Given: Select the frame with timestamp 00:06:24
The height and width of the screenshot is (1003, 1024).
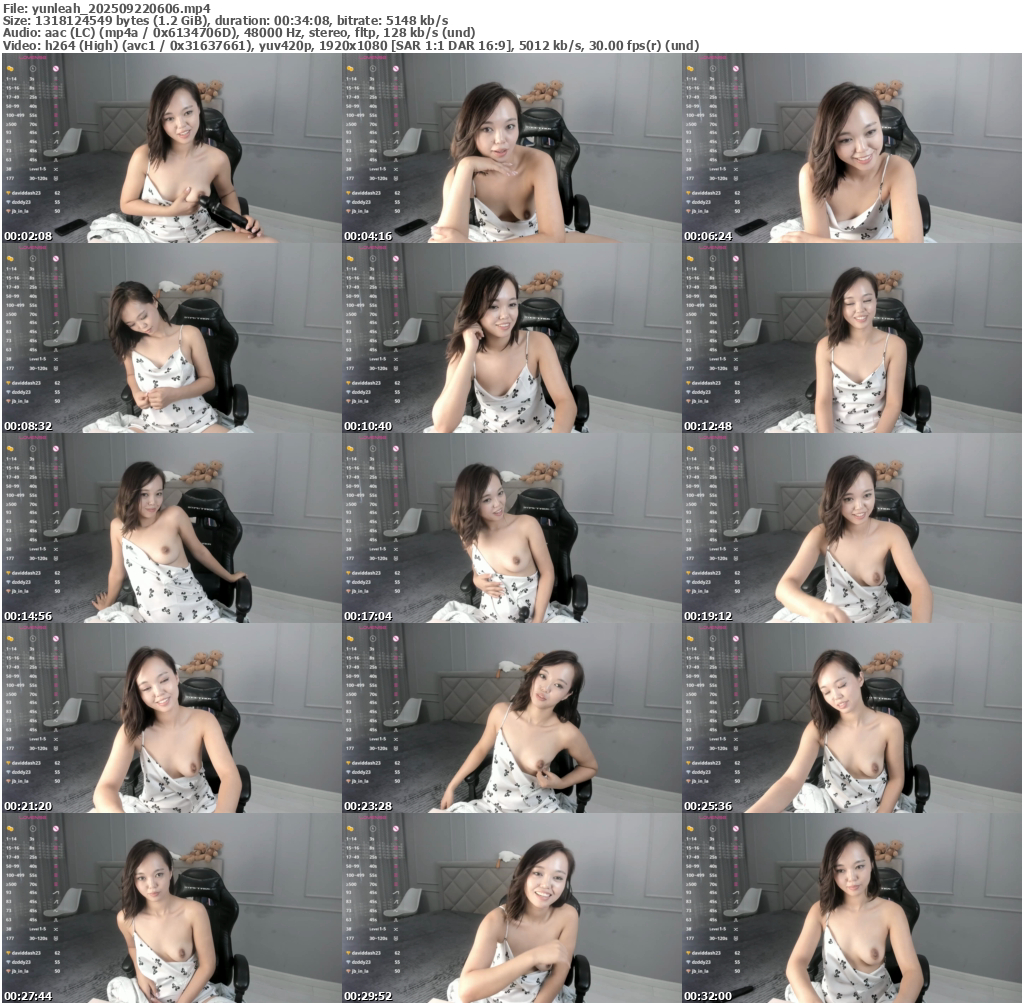Looking at the screenshot, I should 852,148.
